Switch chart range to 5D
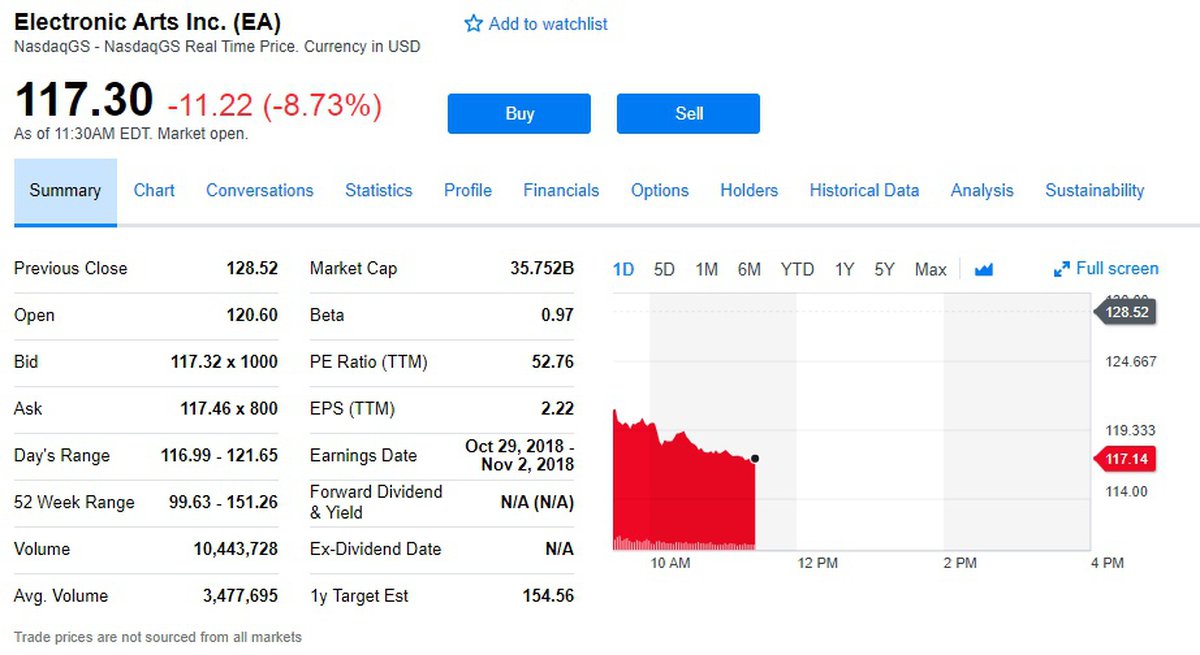1200x655 pixels. 664,269
